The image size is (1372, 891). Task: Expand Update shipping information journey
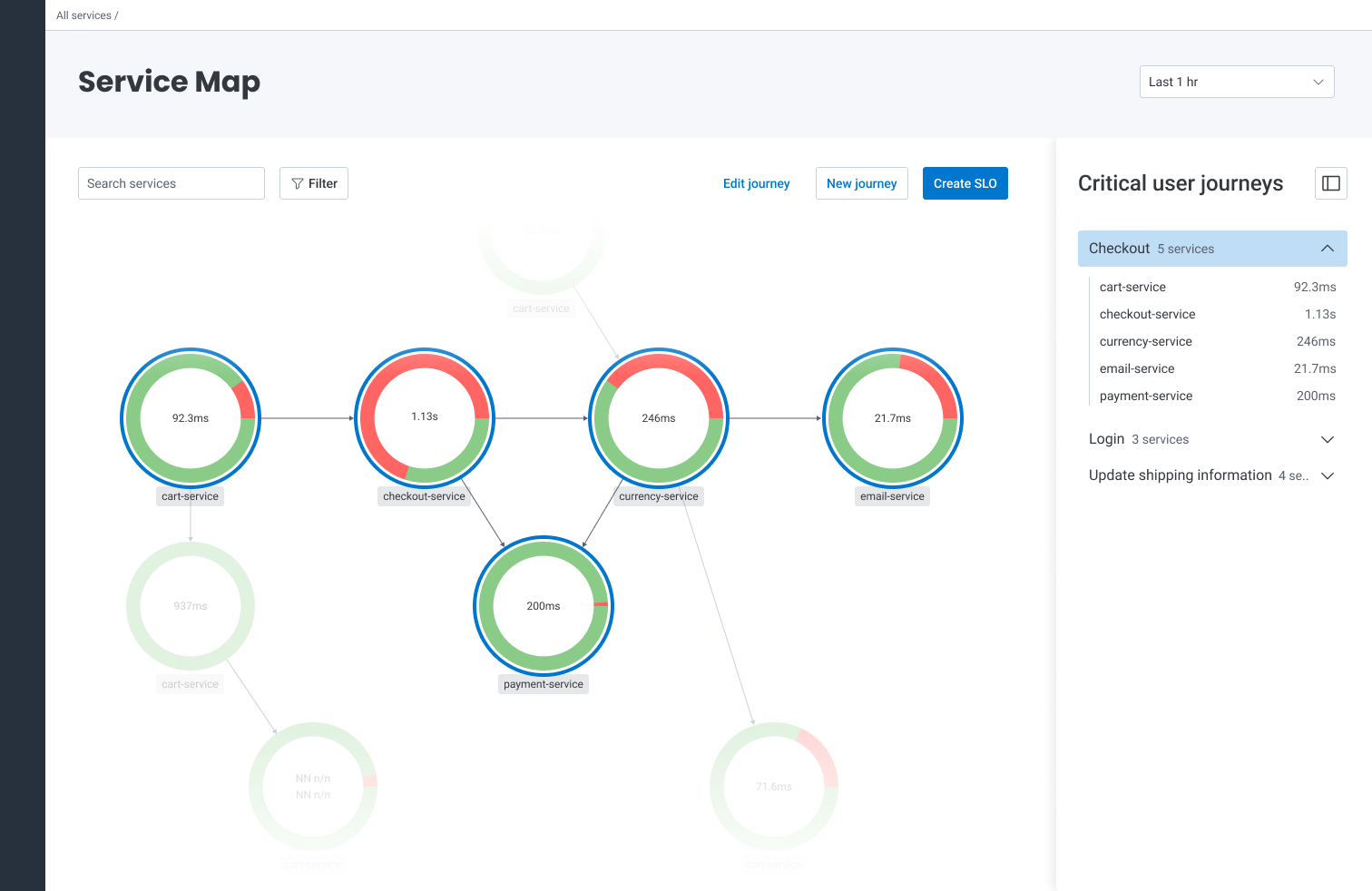click(x=1327, y=475)
